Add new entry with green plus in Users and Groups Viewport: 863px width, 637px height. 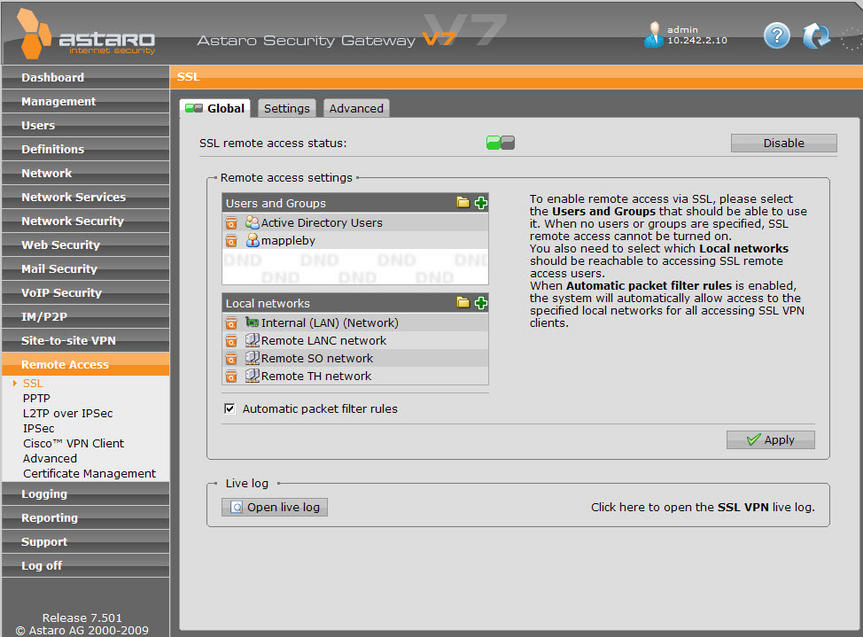point(480,203)
